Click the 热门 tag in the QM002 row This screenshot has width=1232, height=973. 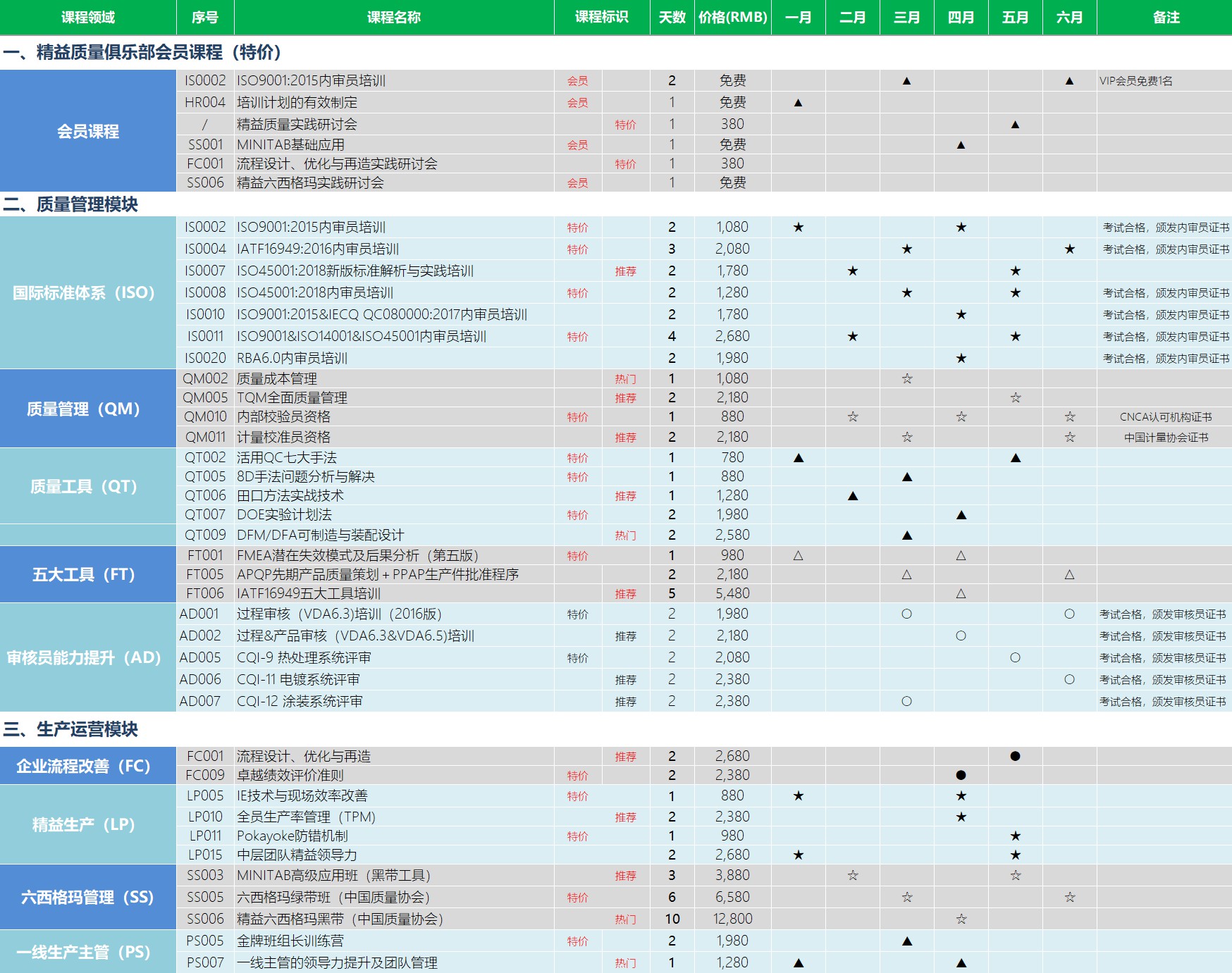click(625, 378)
